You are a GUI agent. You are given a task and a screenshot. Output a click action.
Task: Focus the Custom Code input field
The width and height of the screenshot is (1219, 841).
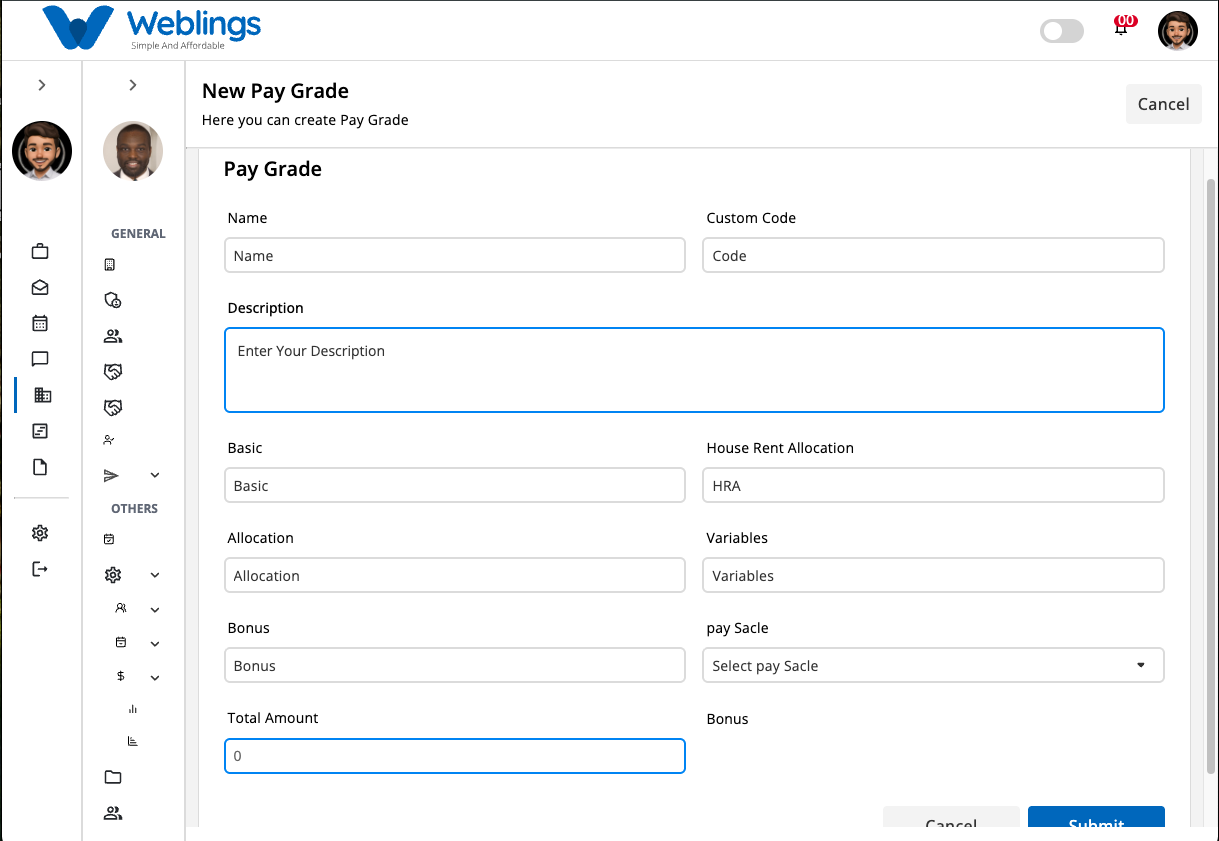[x=934, y=255]
